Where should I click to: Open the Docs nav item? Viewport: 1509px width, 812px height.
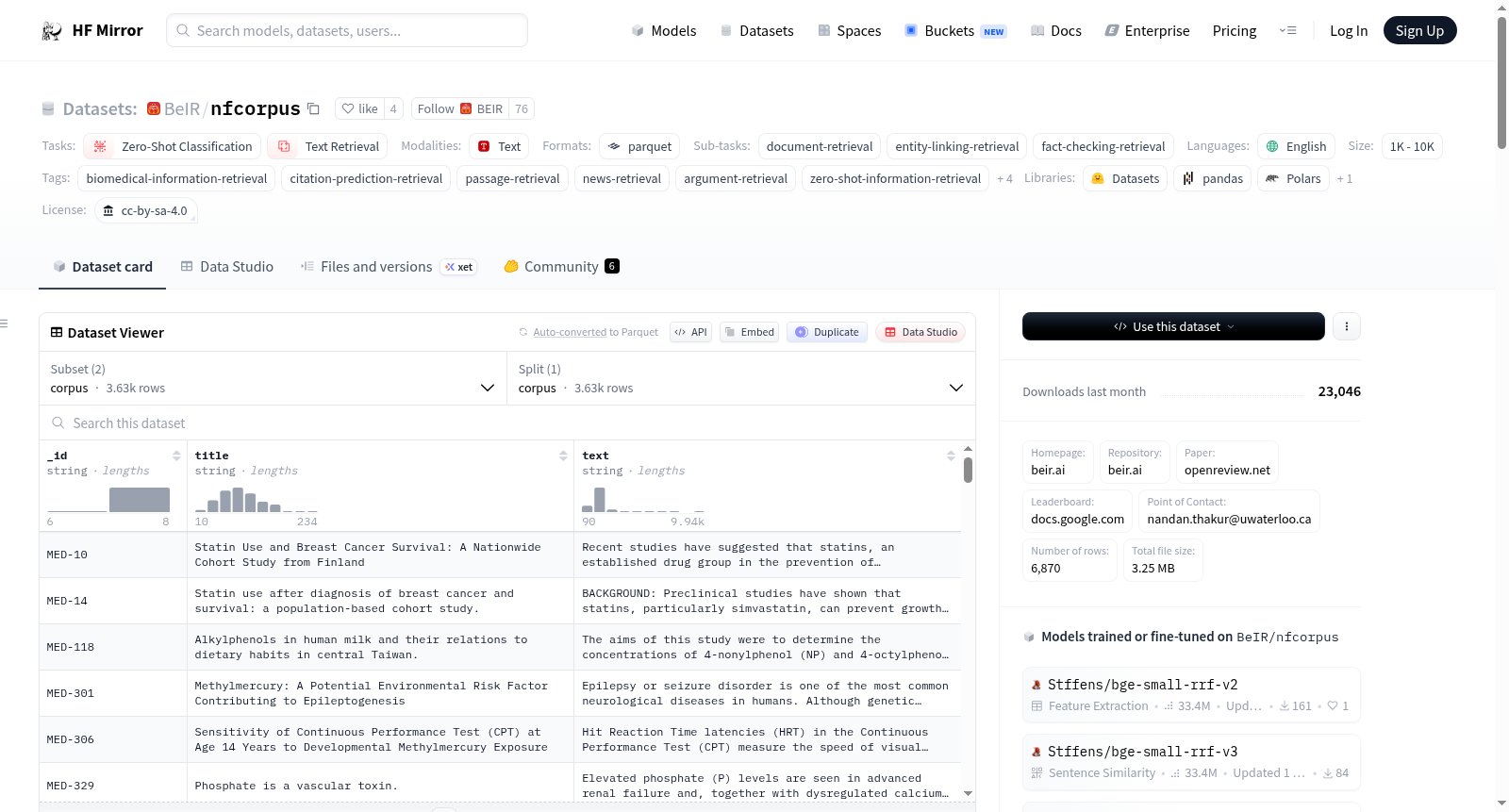(x=1056, y=31)
